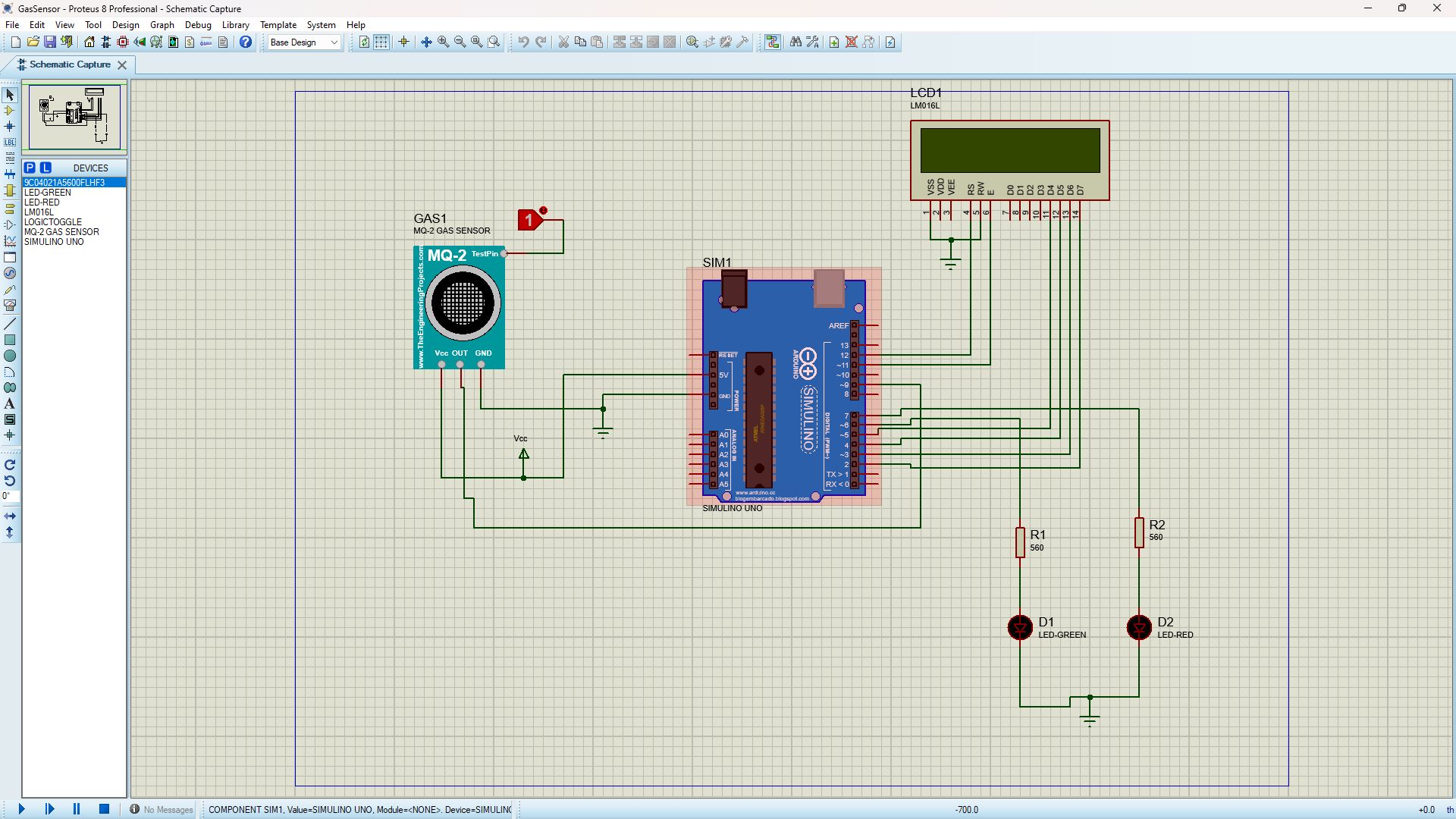Viewport: 1456px width, 819px height.
Task: Select MQ-2 GAS SENSOR in devices list
Action: [x=74, y=232]
